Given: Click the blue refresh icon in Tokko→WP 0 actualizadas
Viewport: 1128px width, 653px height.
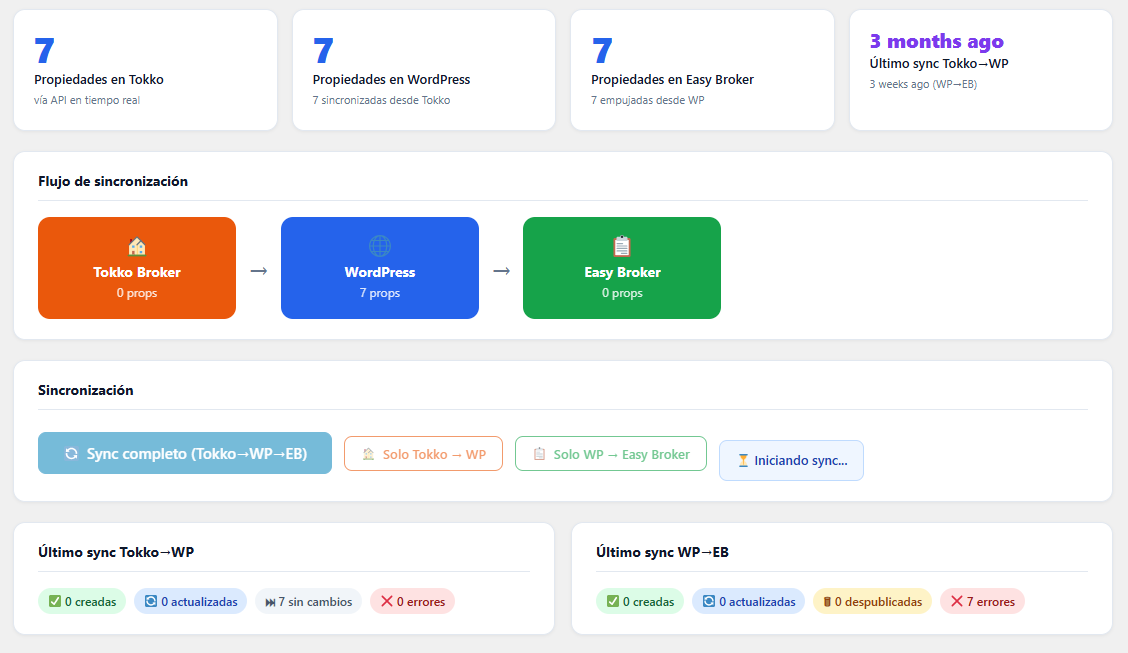Looking at the screenshot, I should 151,601.
